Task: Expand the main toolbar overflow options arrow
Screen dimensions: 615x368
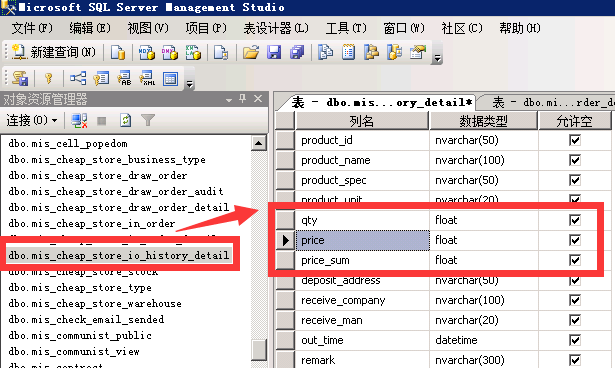Action: click(x=437, y=58)
